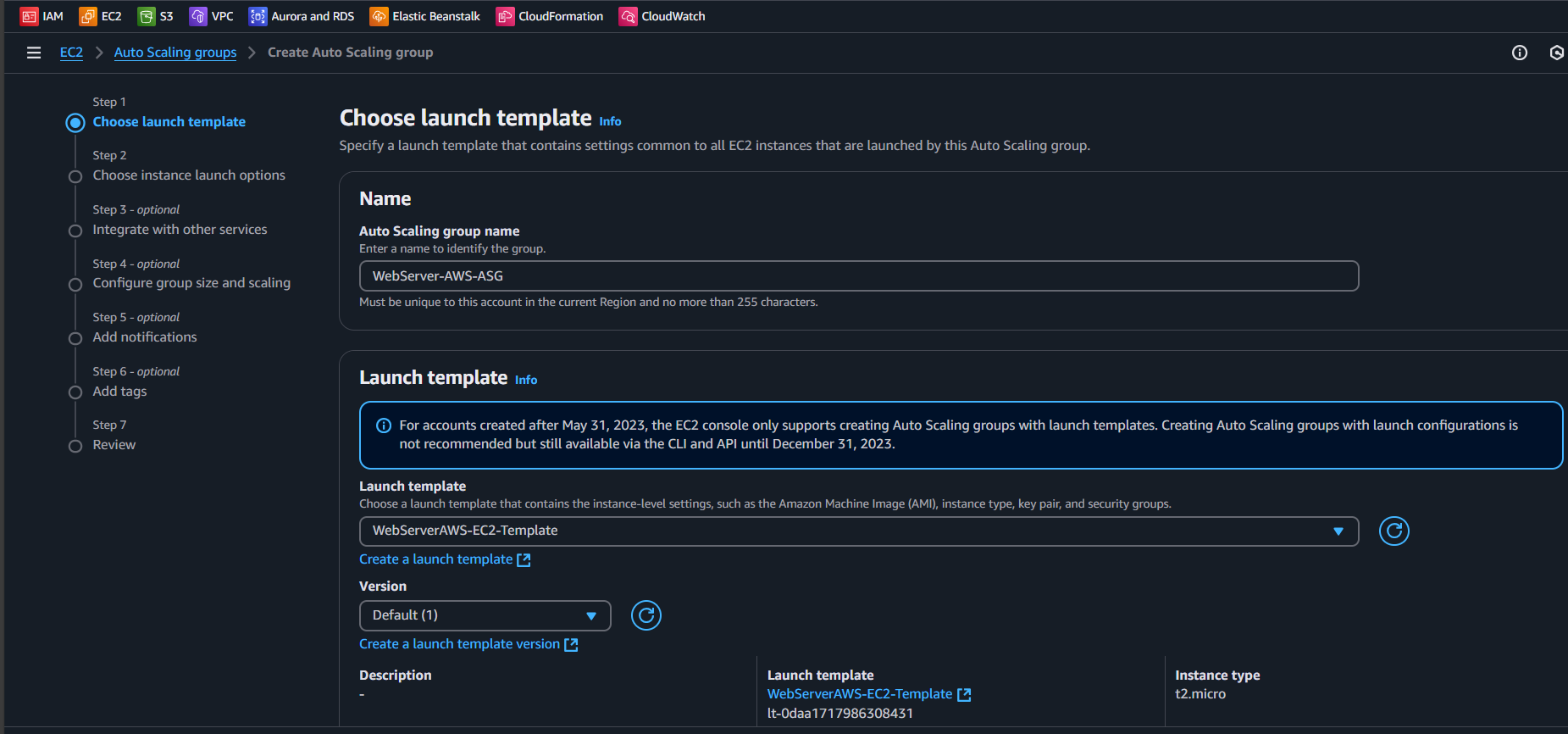1568x734 pixels.
Task: Click the Auto Scaling groups breadcrumb link
Action: point(175,53)
